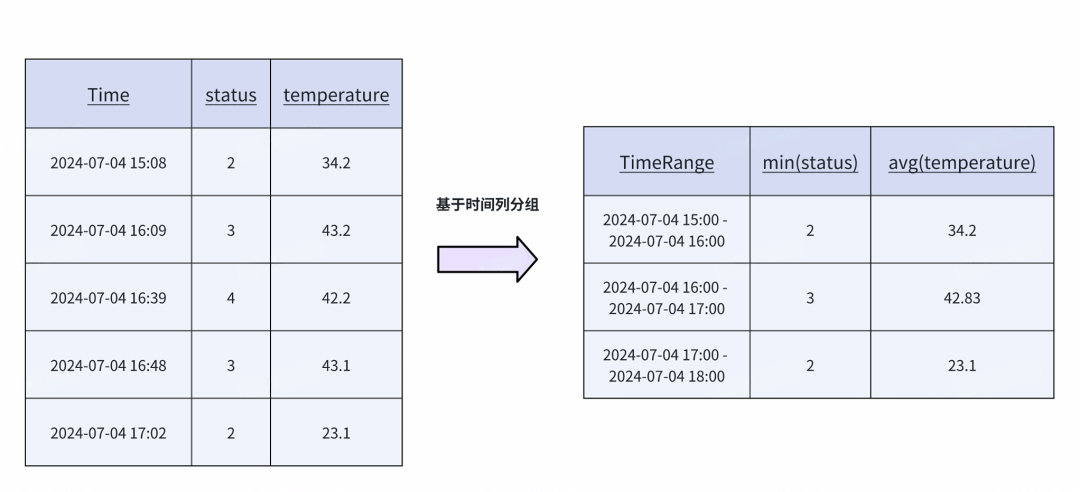The width and height of the screenshot is (1080, 492).
Task: Click the temperature value 34.2 in left table
Action: pos(336,163)
